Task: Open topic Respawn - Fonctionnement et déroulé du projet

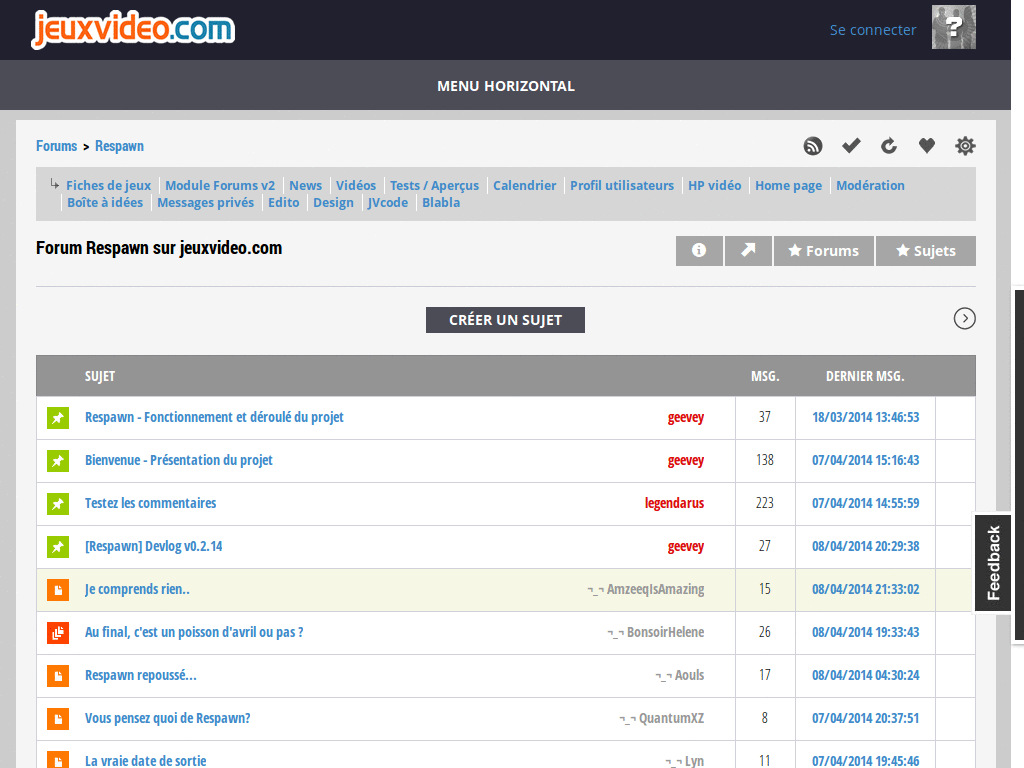Action: click(x=214, y=417)
